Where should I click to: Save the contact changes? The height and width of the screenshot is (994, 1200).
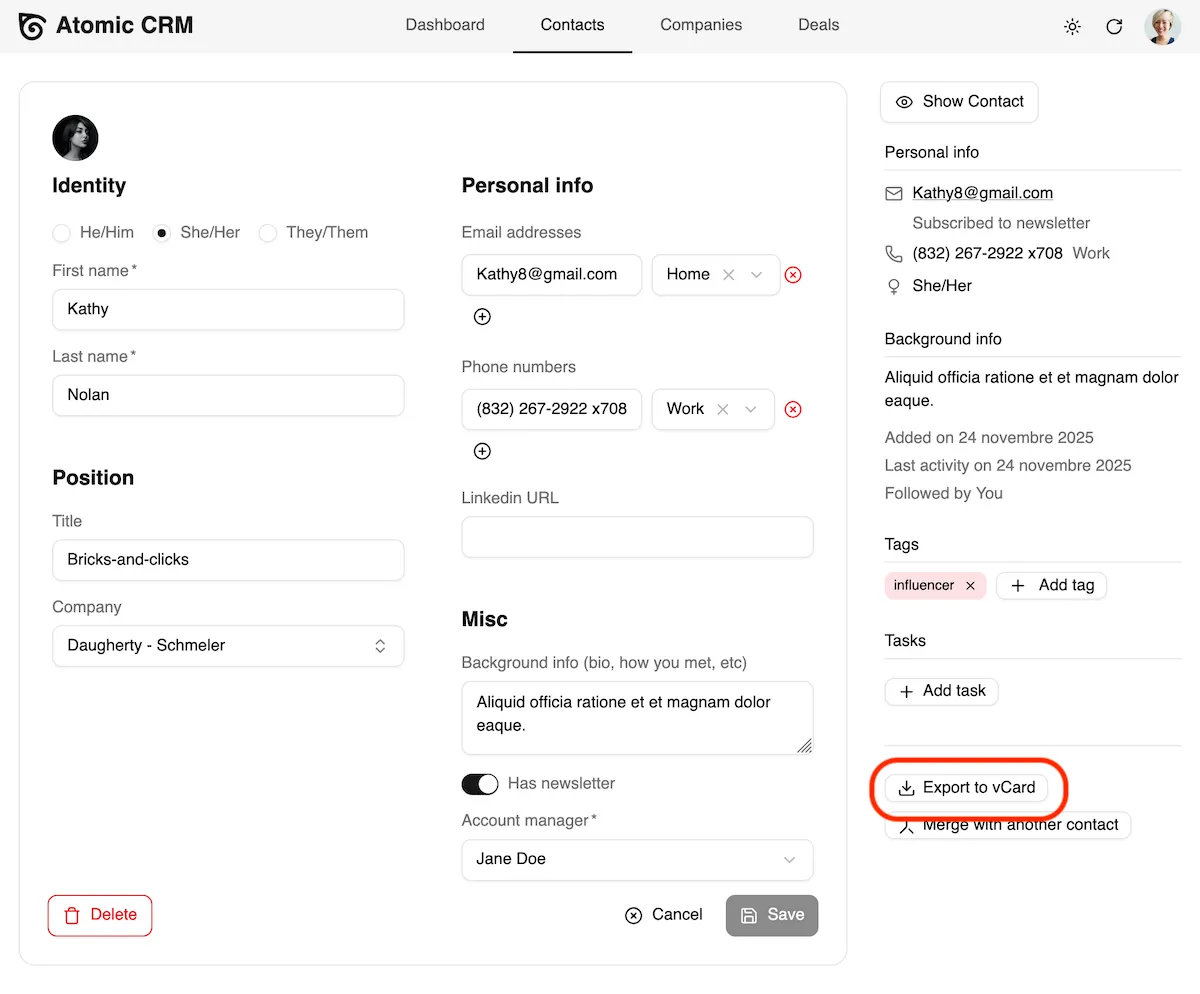[x=771, y=915]
